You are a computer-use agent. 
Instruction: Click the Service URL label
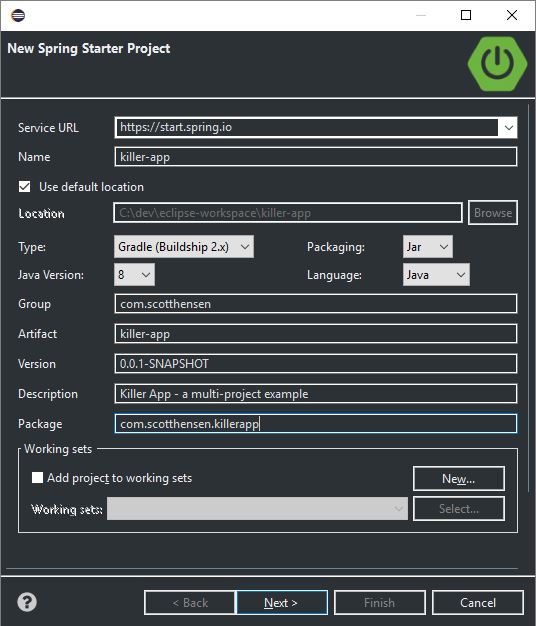point(48,128)
